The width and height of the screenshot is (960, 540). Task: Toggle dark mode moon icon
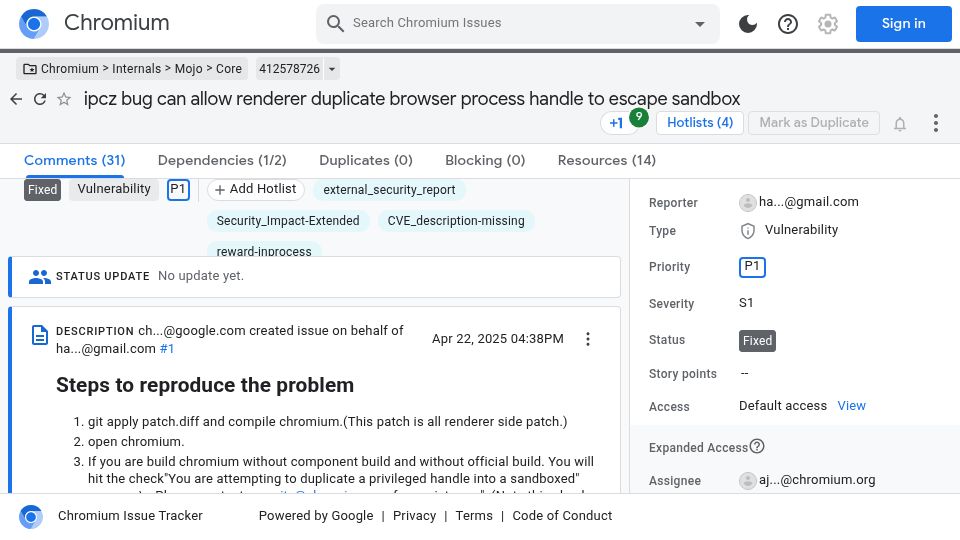coord(748,24)
